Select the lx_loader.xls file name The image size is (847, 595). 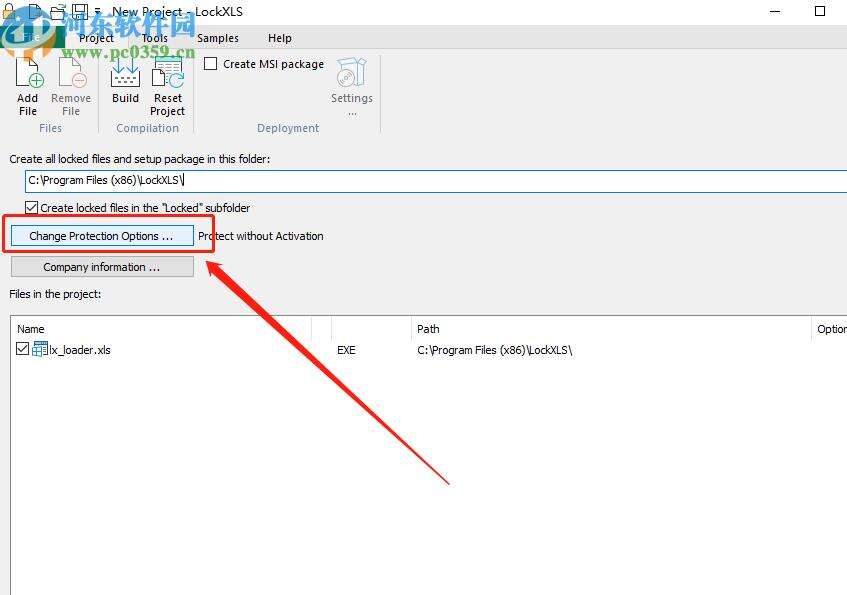80,350
